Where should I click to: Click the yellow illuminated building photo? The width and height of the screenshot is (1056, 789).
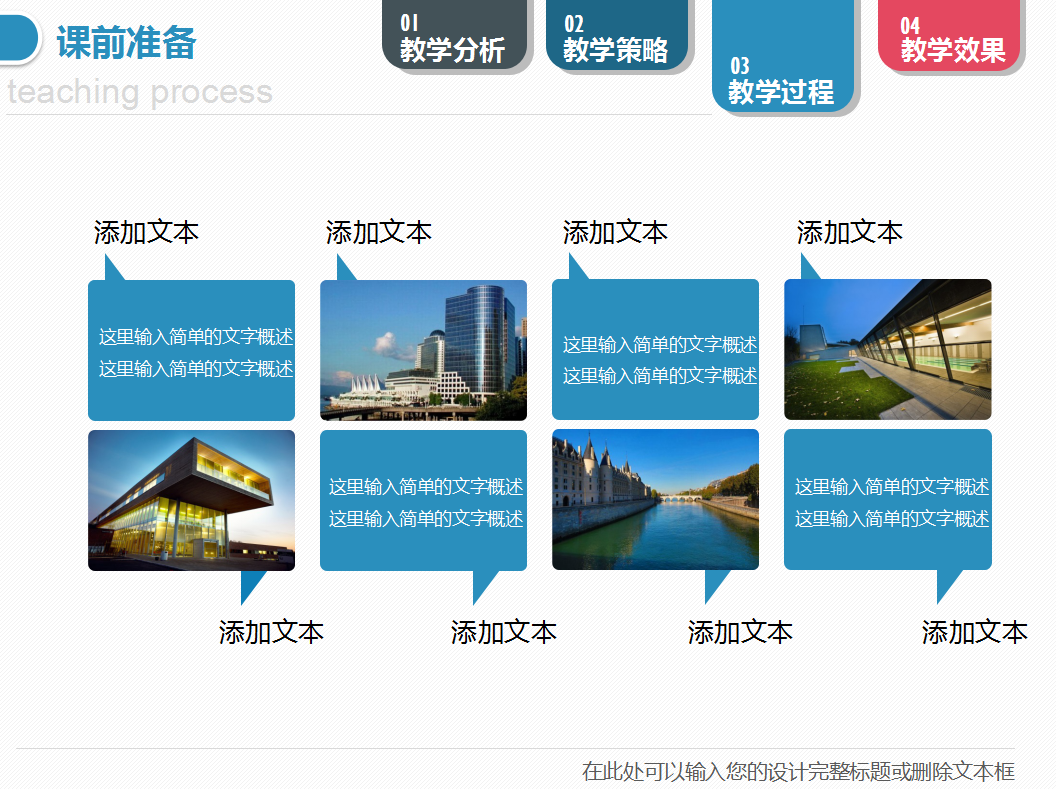pos(191,500)
